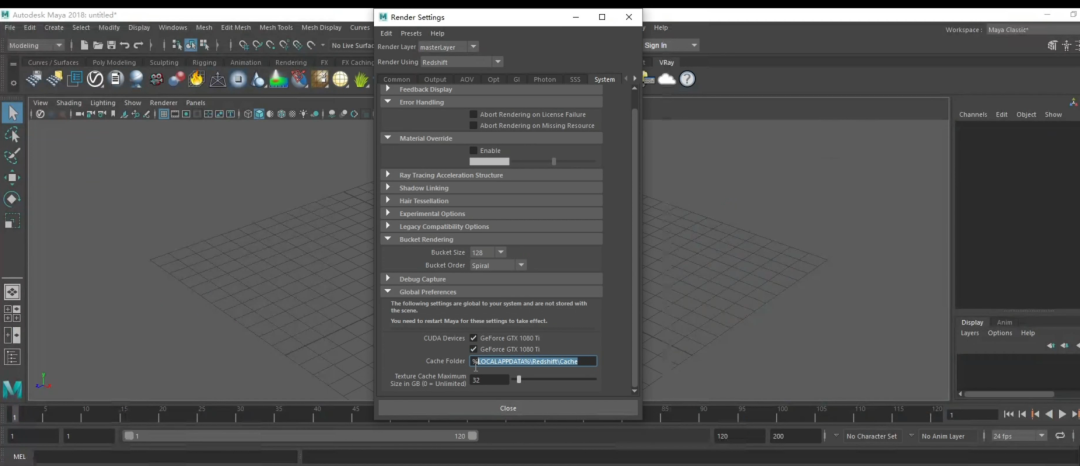Image resolution: width=1080 pixels, height=466 pixels.
Task: Open the question mark help shelf icon
Action: 687,79
